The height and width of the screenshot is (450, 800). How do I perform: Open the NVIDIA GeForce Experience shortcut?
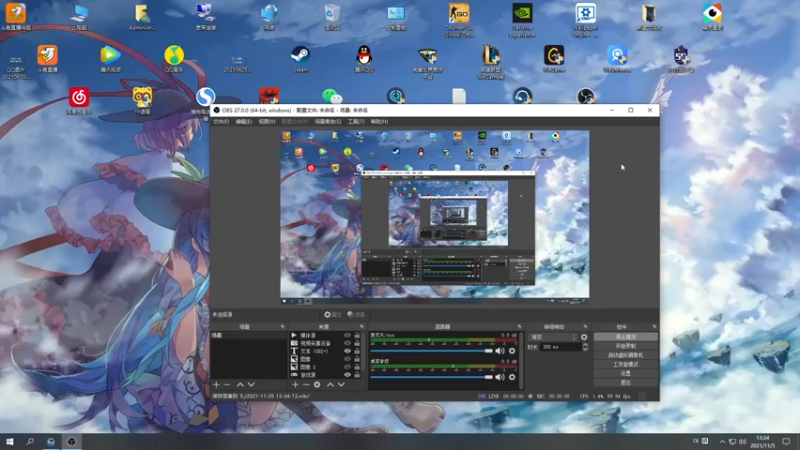[521, 15]
